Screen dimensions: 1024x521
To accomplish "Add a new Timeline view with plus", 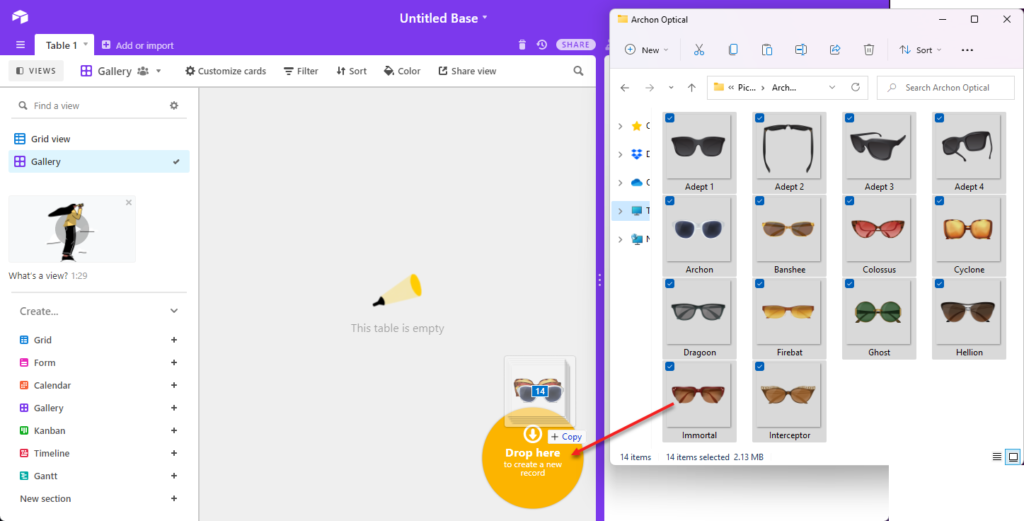I will [174, 453].
